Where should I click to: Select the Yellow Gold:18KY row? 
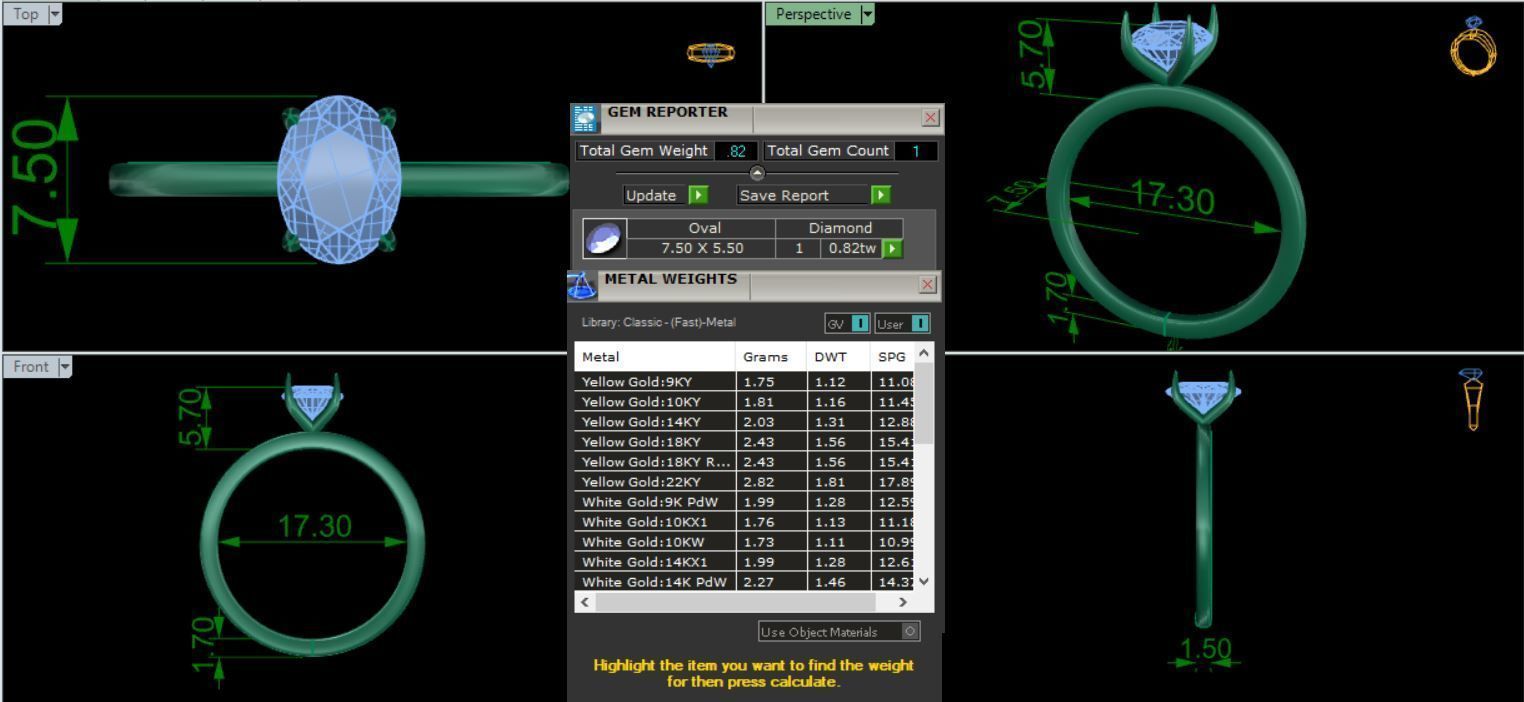744,442
